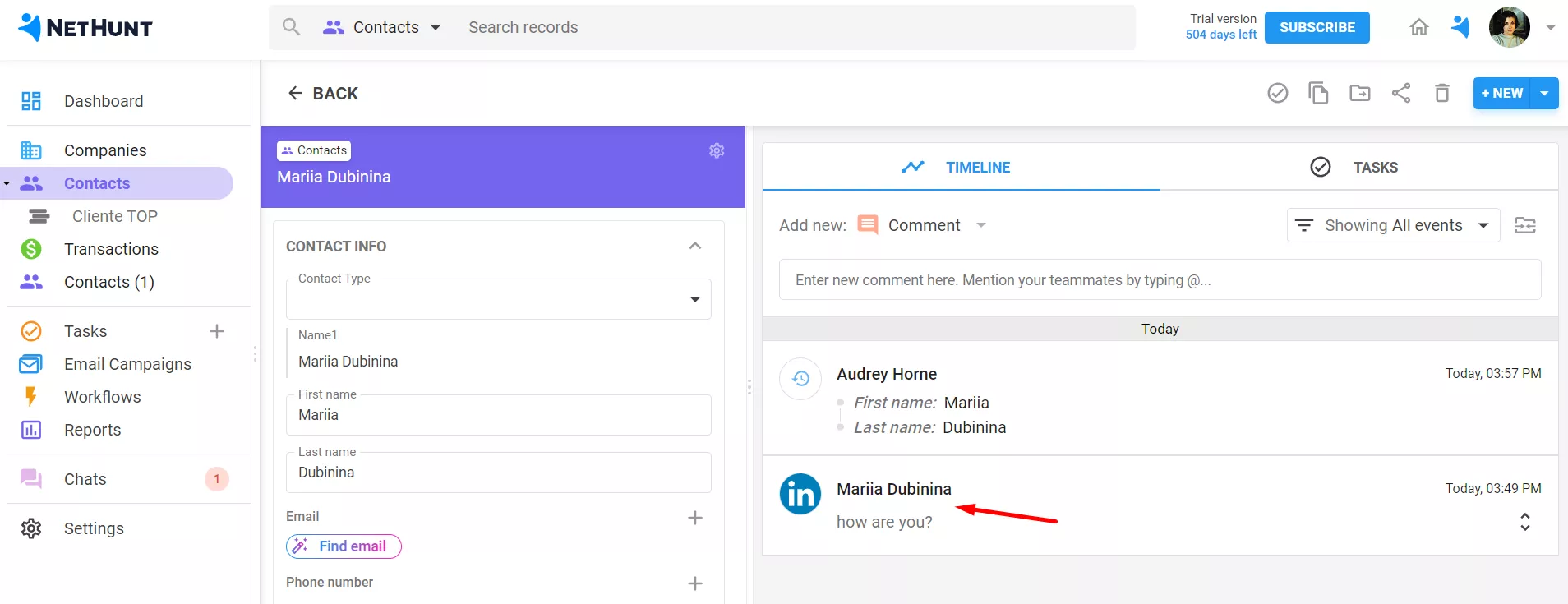Select Contacts folder in the sidebar

(x=97, y=183)
